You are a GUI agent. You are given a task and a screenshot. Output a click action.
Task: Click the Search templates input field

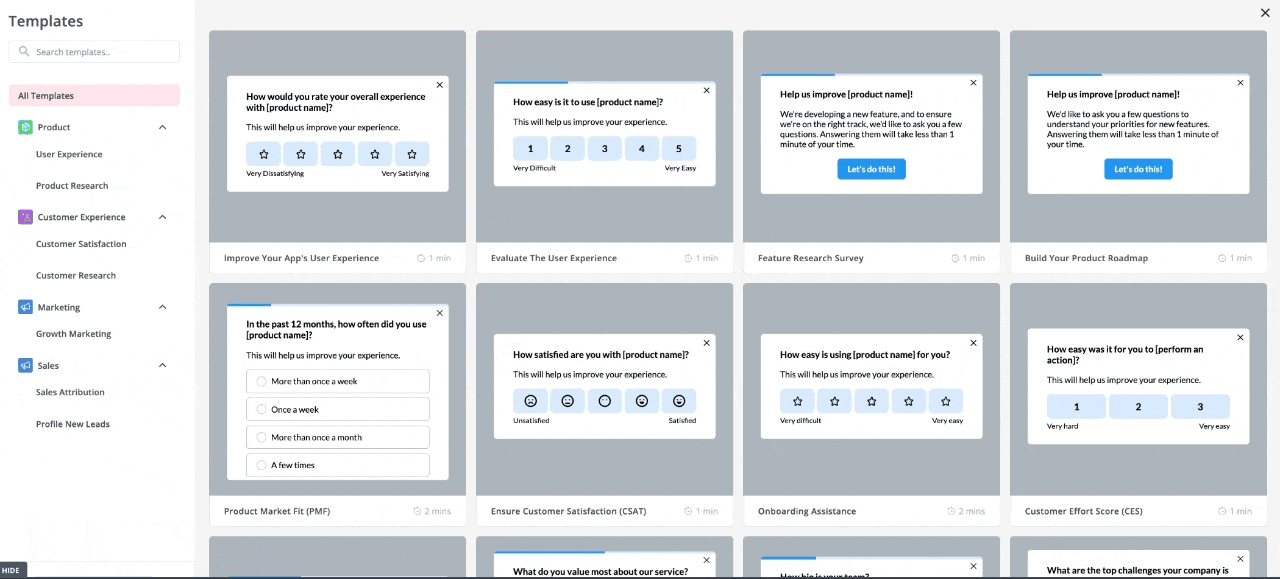(94, 51)
